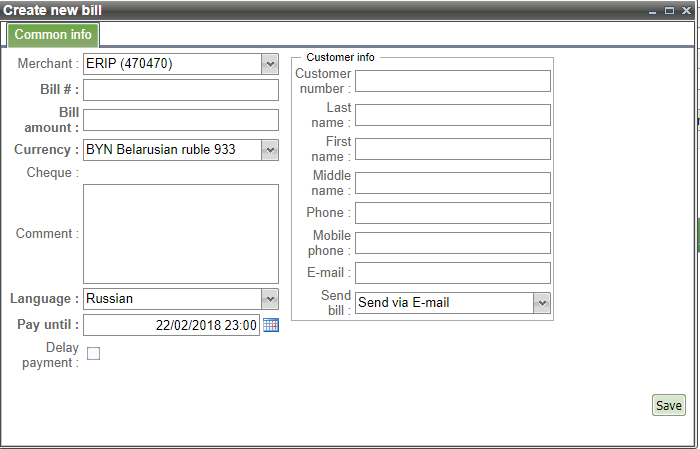This screenshot has height=449, width=700.
Task: Open the Send bill dropdown
Action: (x=541, y=303)
